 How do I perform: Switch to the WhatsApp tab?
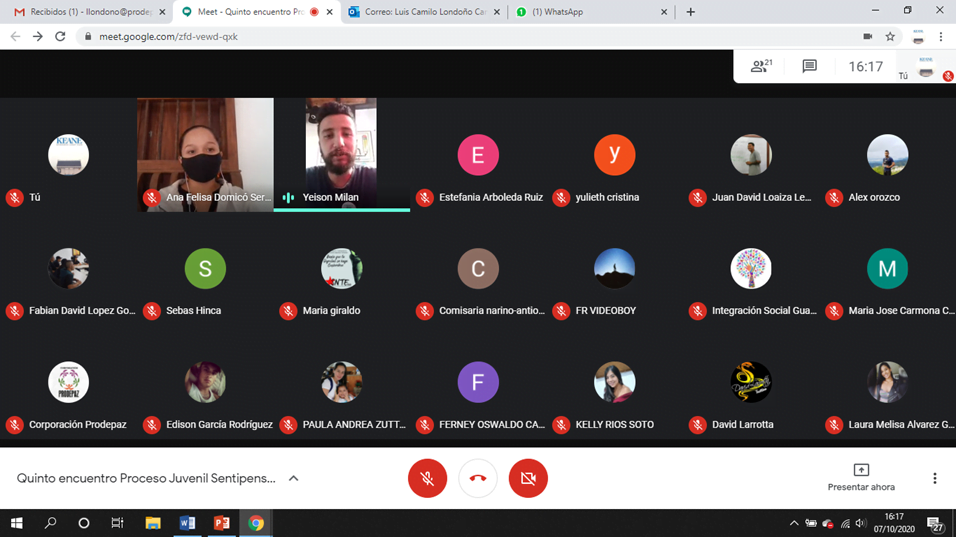(x=590, y=12)
